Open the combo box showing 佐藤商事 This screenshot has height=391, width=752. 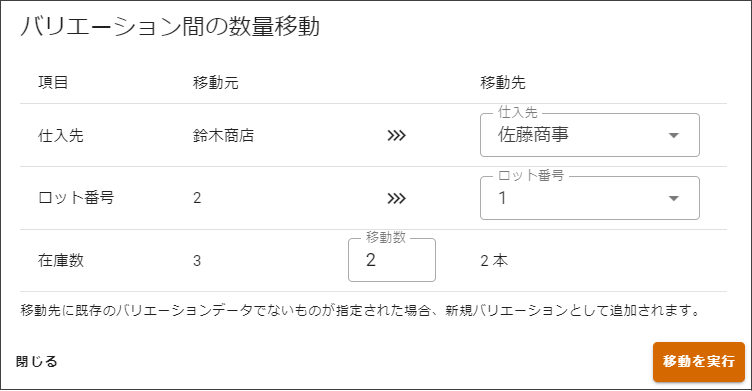(x=589, y=135)
